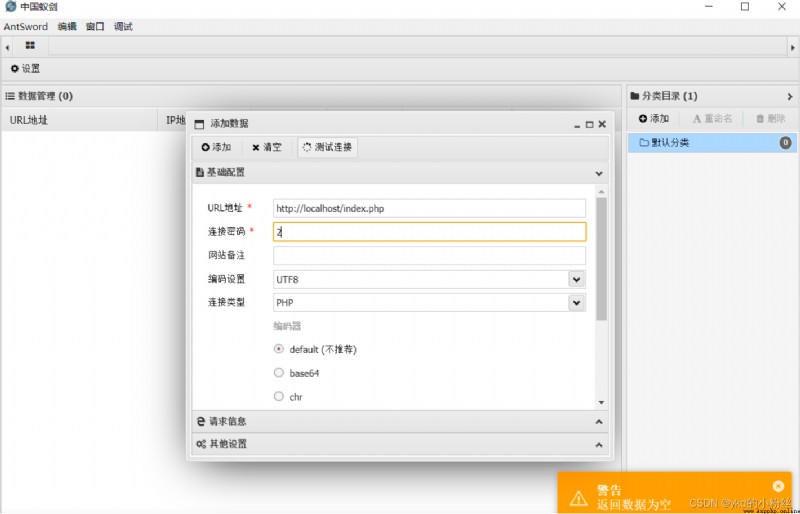Open the 窗口 menu
Viewport: 800px width, 514px height.
pos(95,27)
